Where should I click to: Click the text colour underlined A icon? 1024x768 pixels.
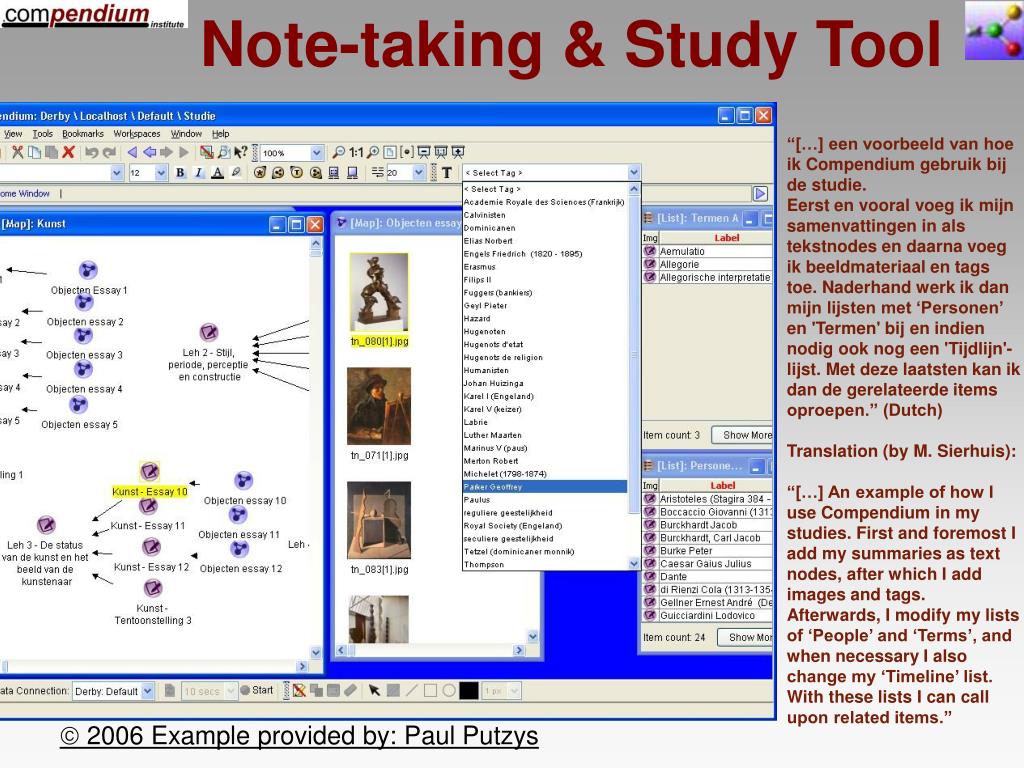click(x=217, y=172)
